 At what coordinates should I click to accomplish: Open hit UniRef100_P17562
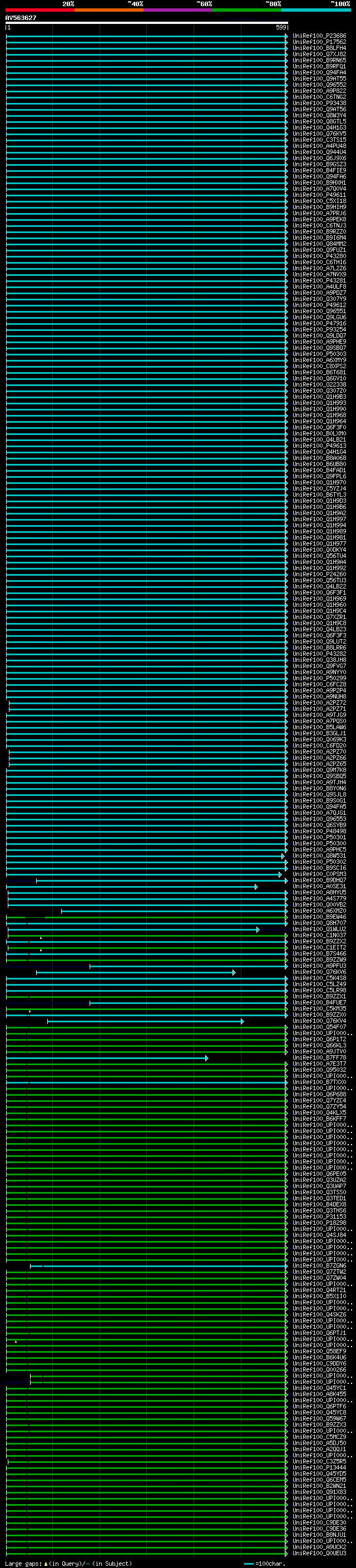click(x=319, y=42)
